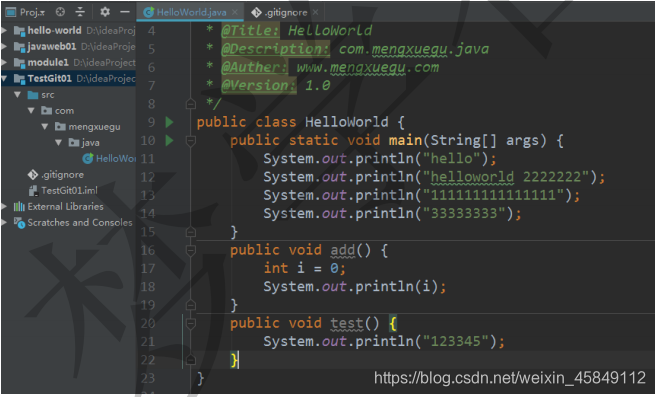
Task: Hide the Project panel with minus icon
Action: click(x=125, y=12)
